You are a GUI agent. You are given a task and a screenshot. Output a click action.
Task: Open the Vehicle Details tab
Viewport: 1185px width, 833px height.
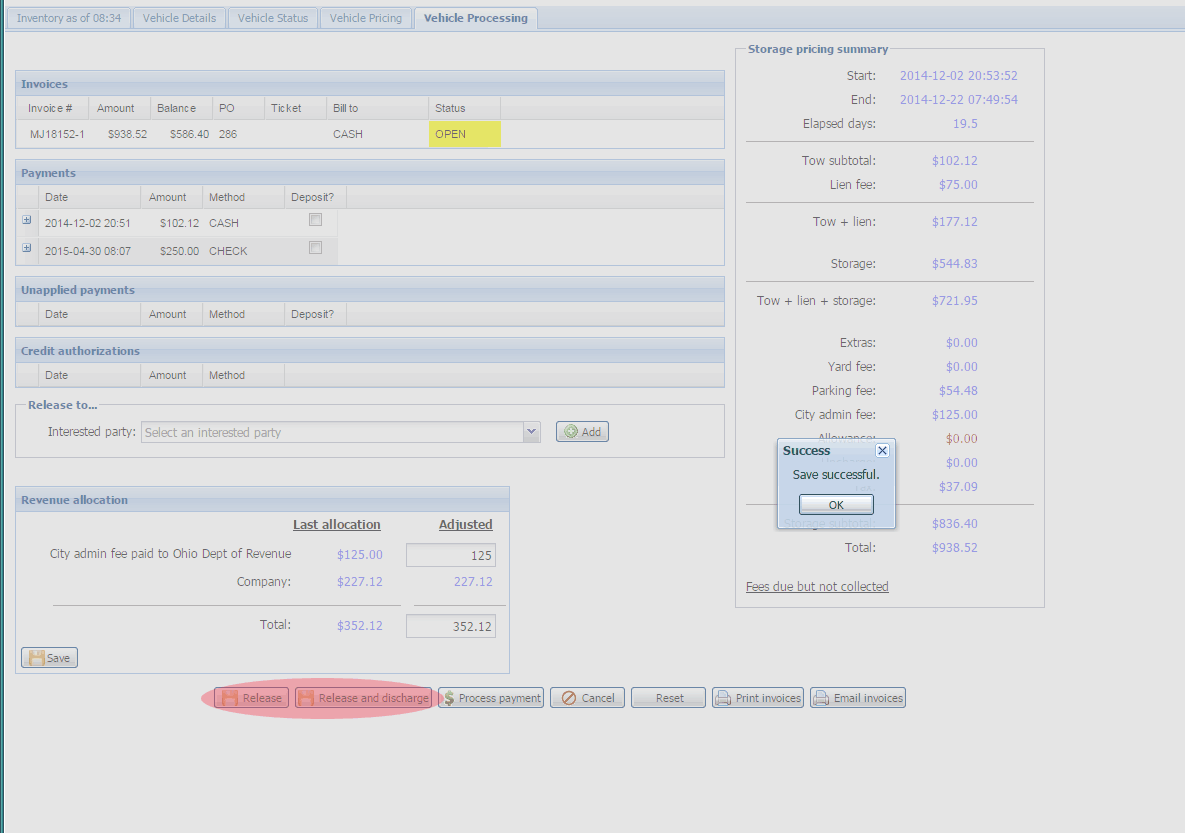pos(179,18)
